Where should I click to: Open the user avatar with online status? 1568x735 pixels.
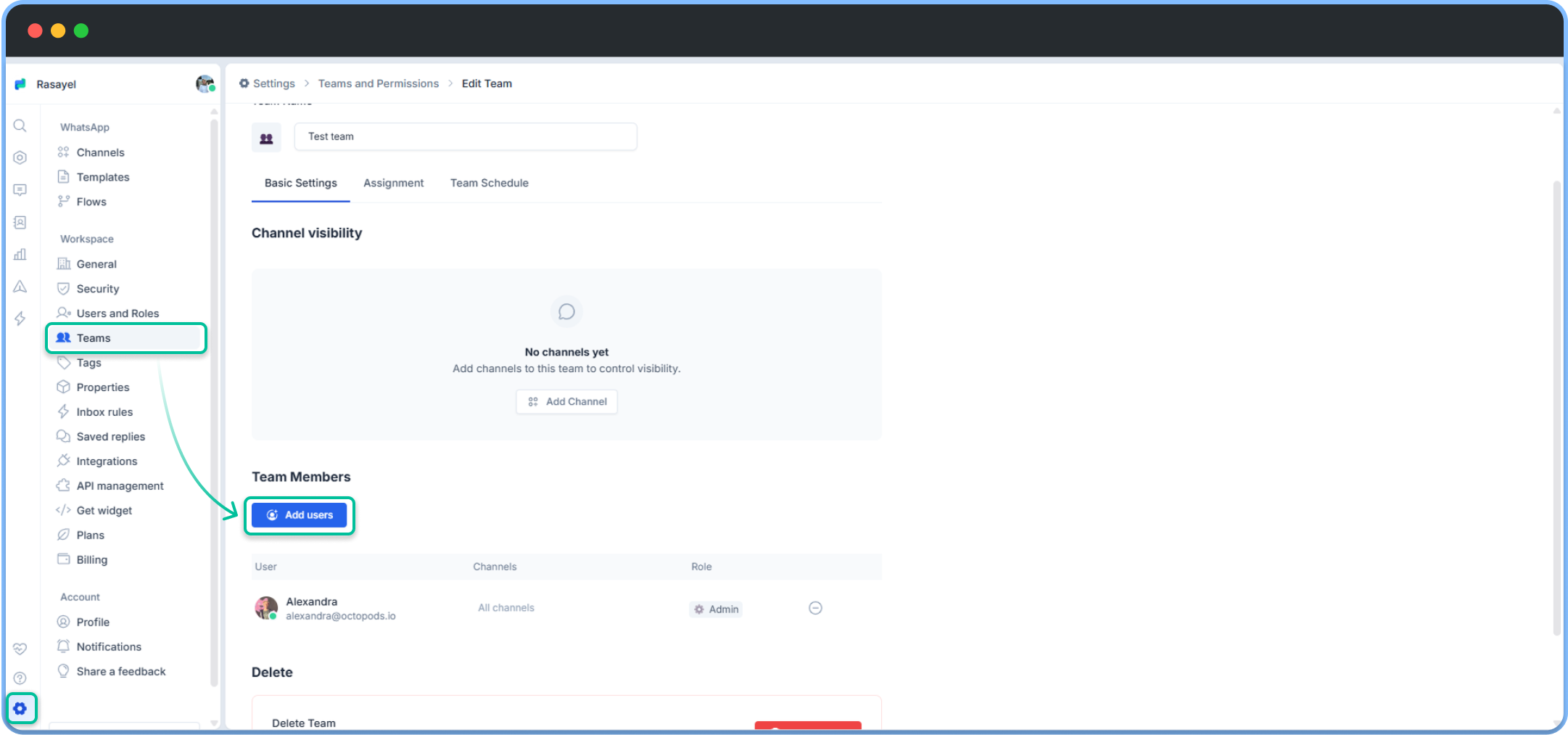(205, 83)
